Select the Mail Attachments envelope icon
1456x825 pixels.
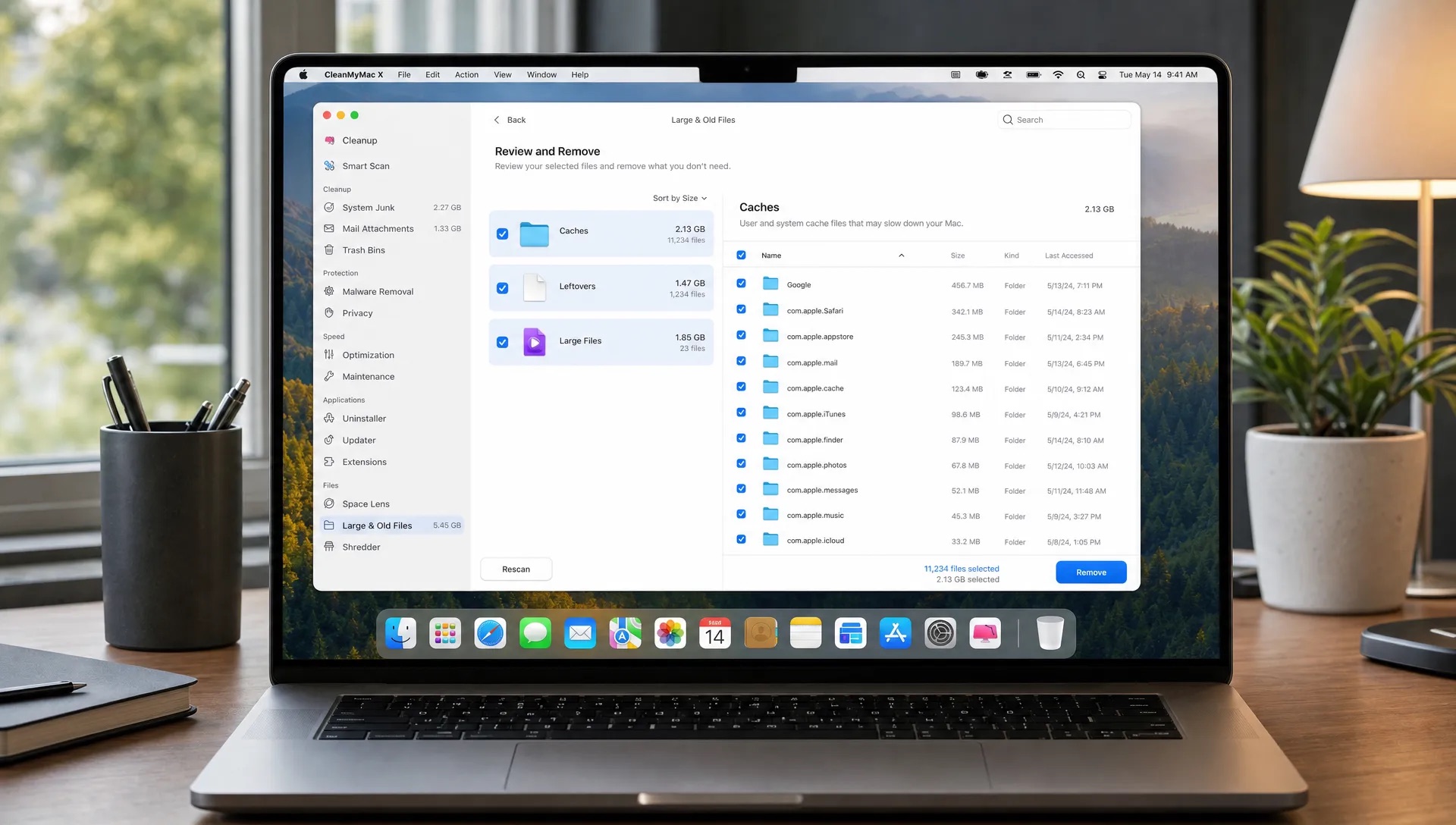[329, 229]
